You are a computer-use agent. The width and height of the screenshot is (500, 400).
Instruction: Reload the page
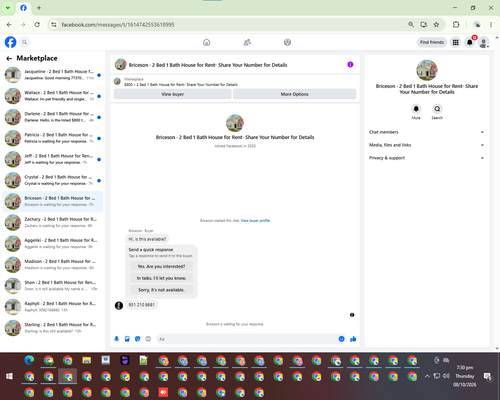pos(37,25)
